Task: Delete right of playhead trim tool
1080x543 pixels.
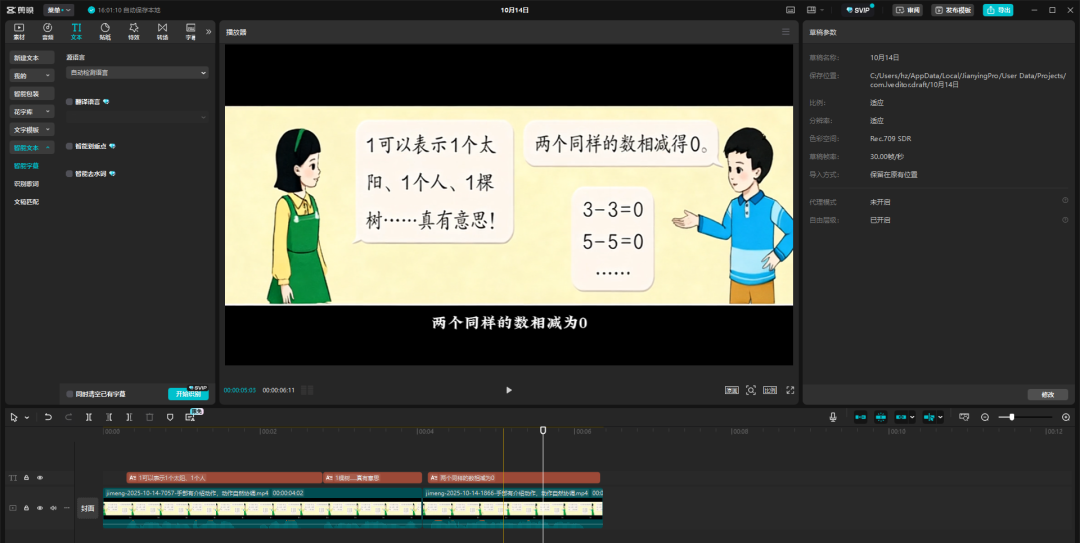Action: pyautogui.click(x=129, y=417)
